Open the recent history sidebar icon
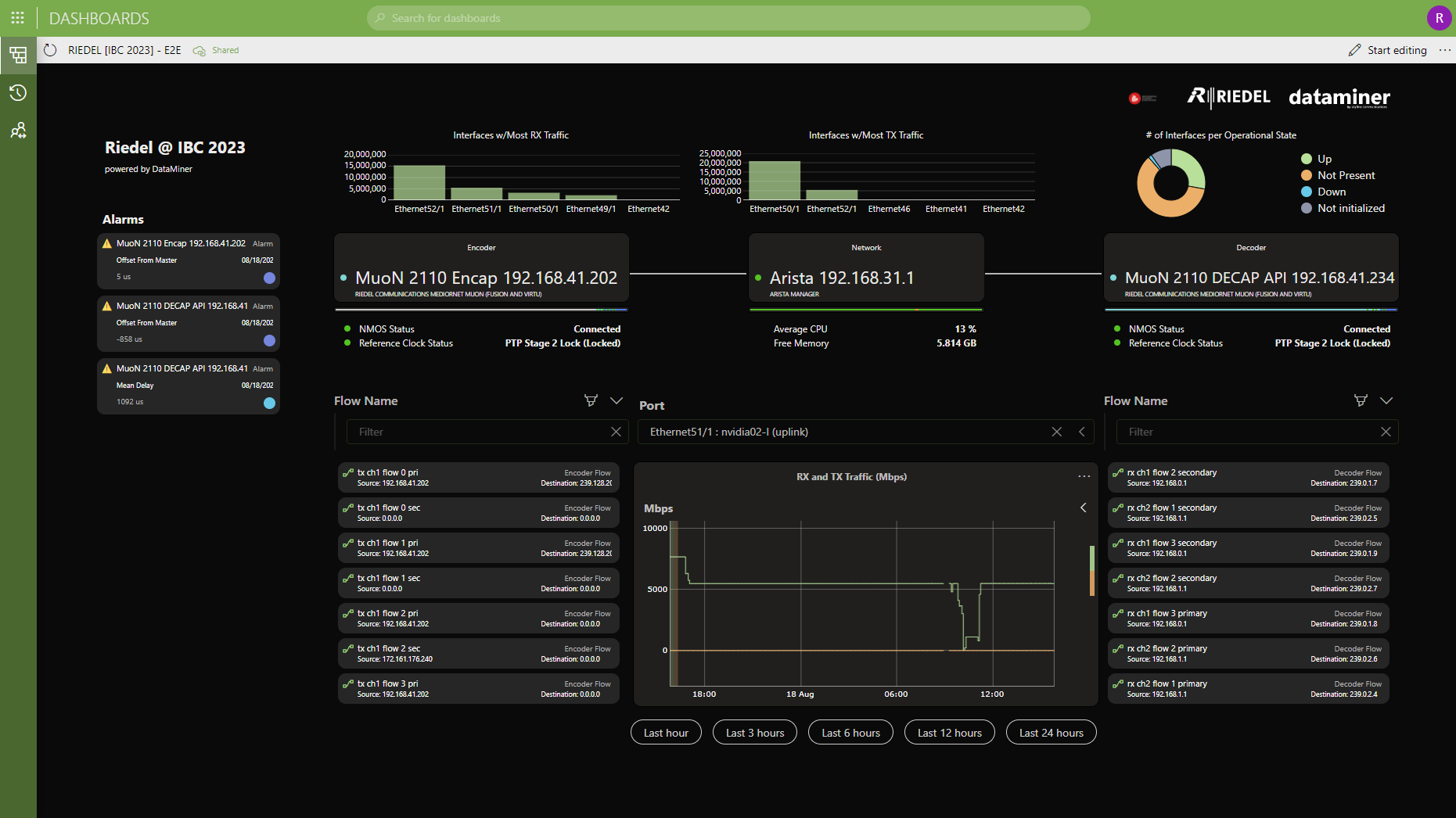Viewport: 1456px width, 818px height. [x=18, y=93]
